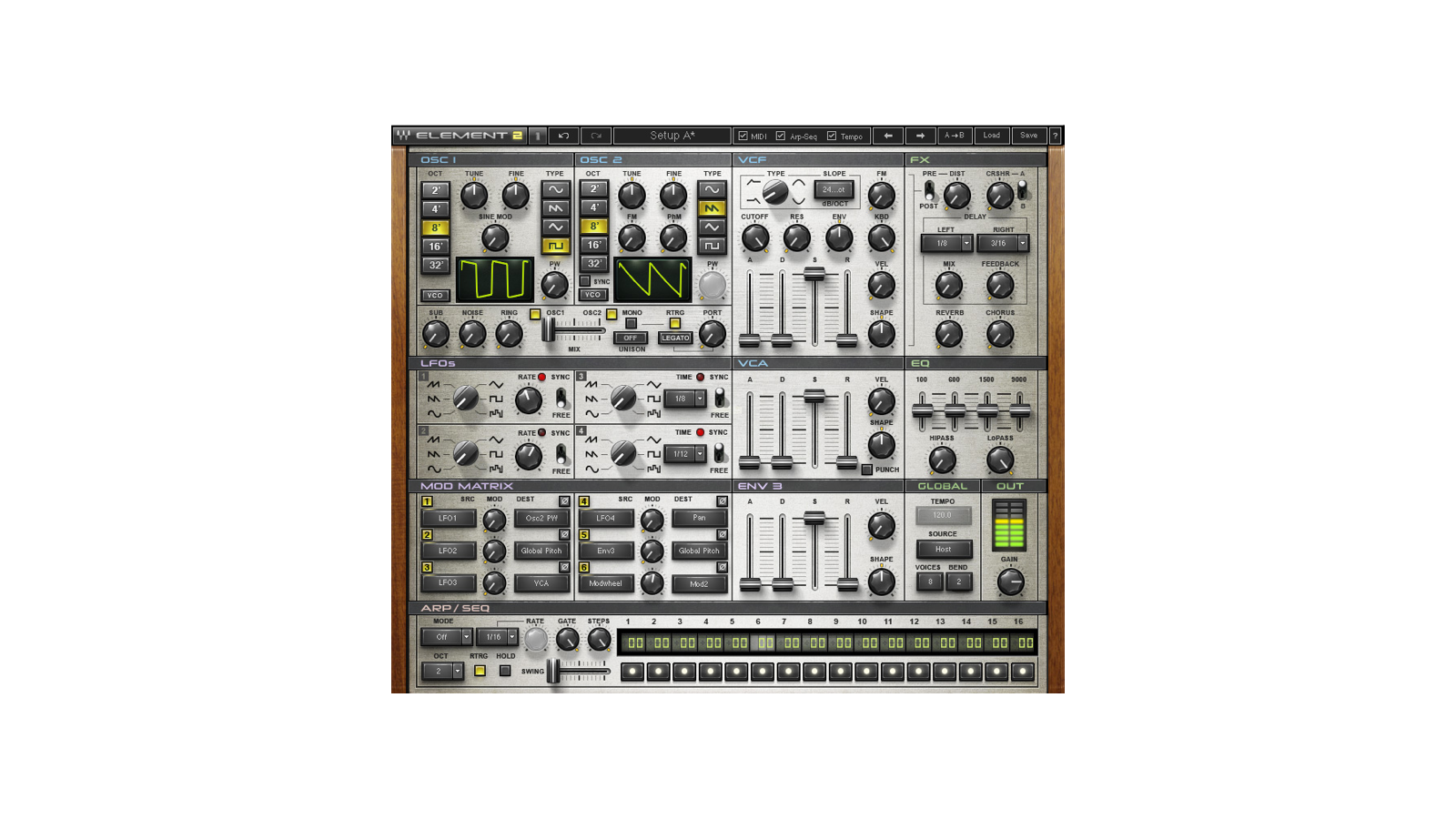
Task: Uncheck the MIDI checkbox in the toolbar
Action: coord(744,135)
